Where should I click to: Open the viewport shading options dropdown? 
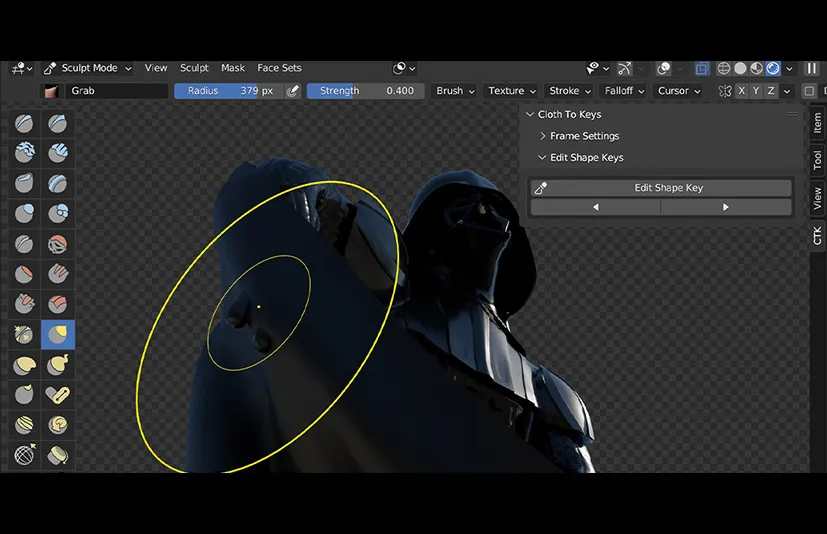789,69
